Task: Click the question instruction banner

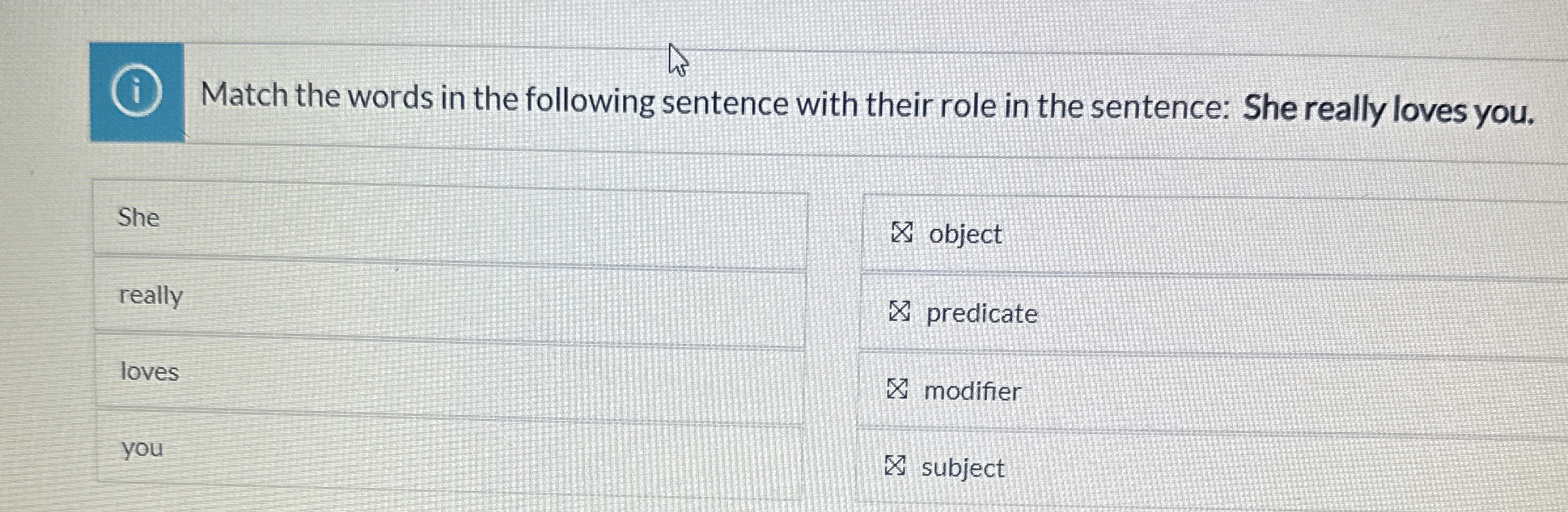Action: [785, 101]
